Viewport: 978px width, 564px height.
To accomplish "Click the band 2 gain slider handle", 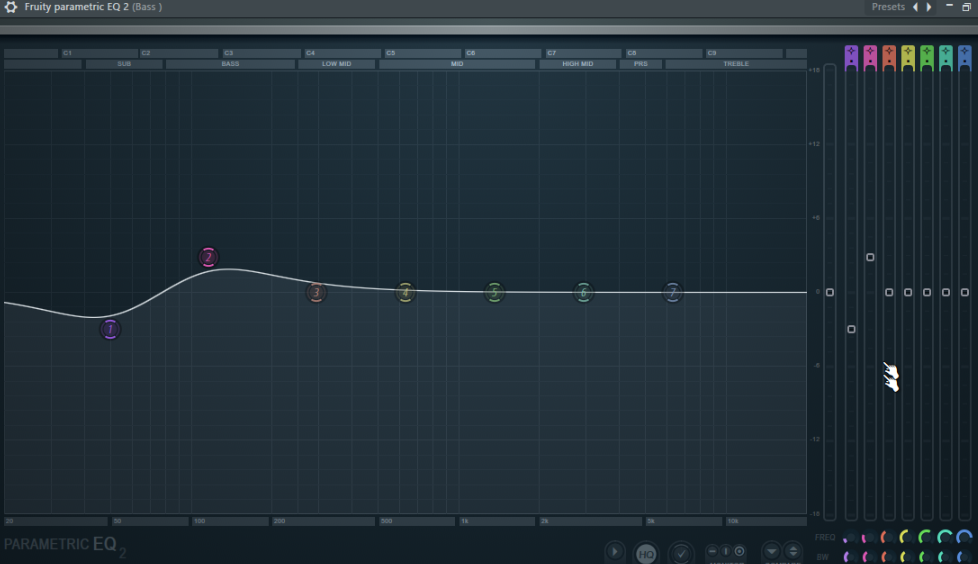I will 870,257.
